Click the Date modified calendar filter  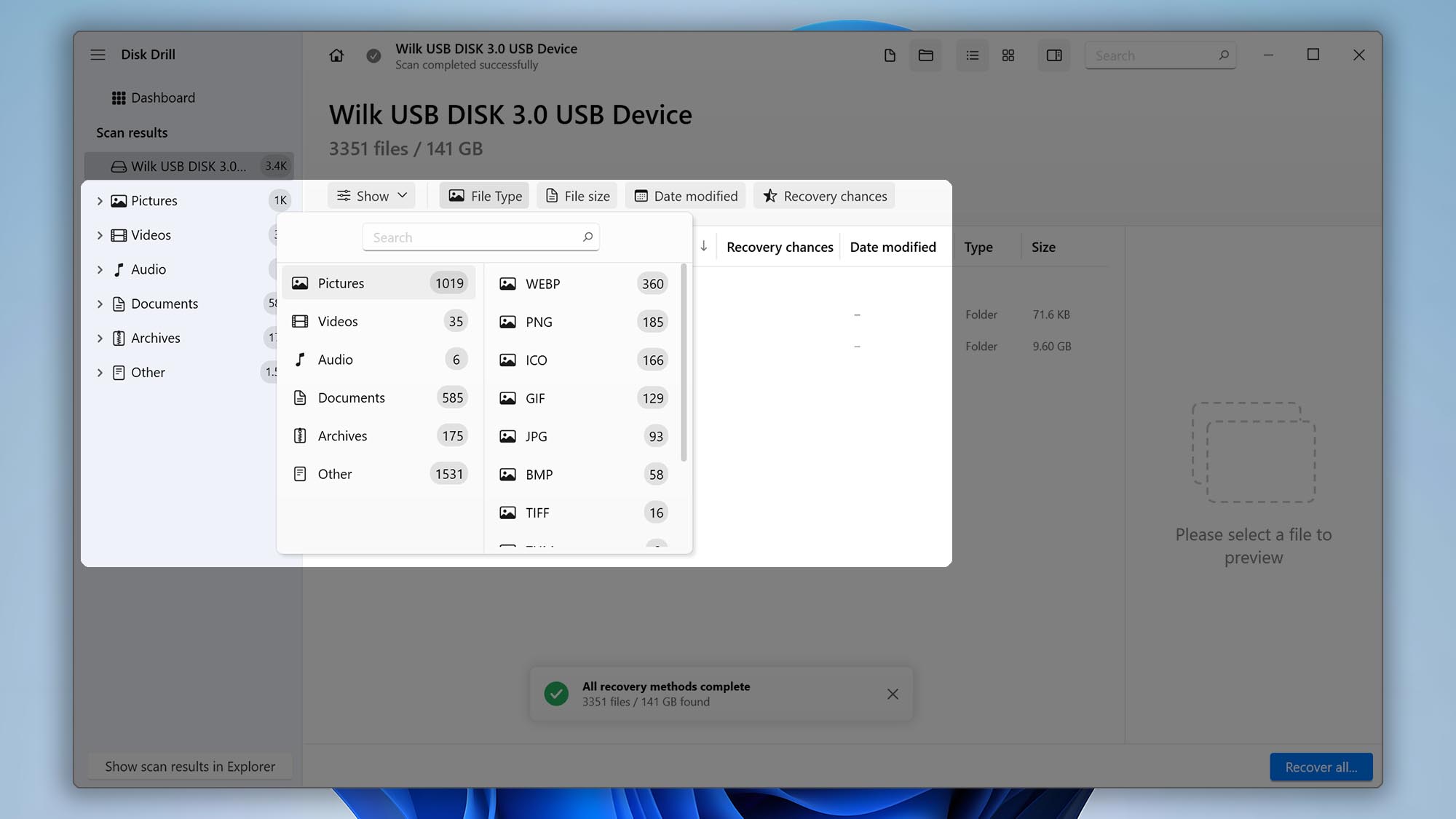tap(684, 195)
